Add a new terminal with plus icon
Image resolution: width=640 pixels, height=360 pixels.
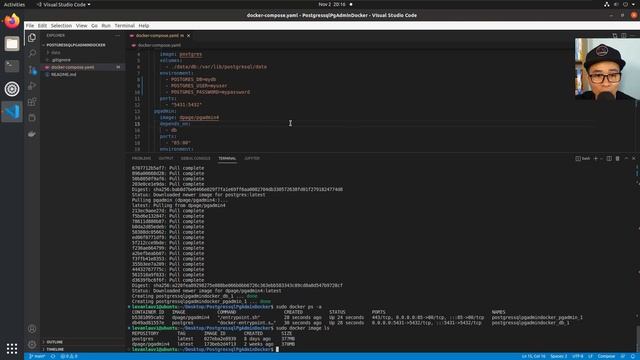pos(596,158)
